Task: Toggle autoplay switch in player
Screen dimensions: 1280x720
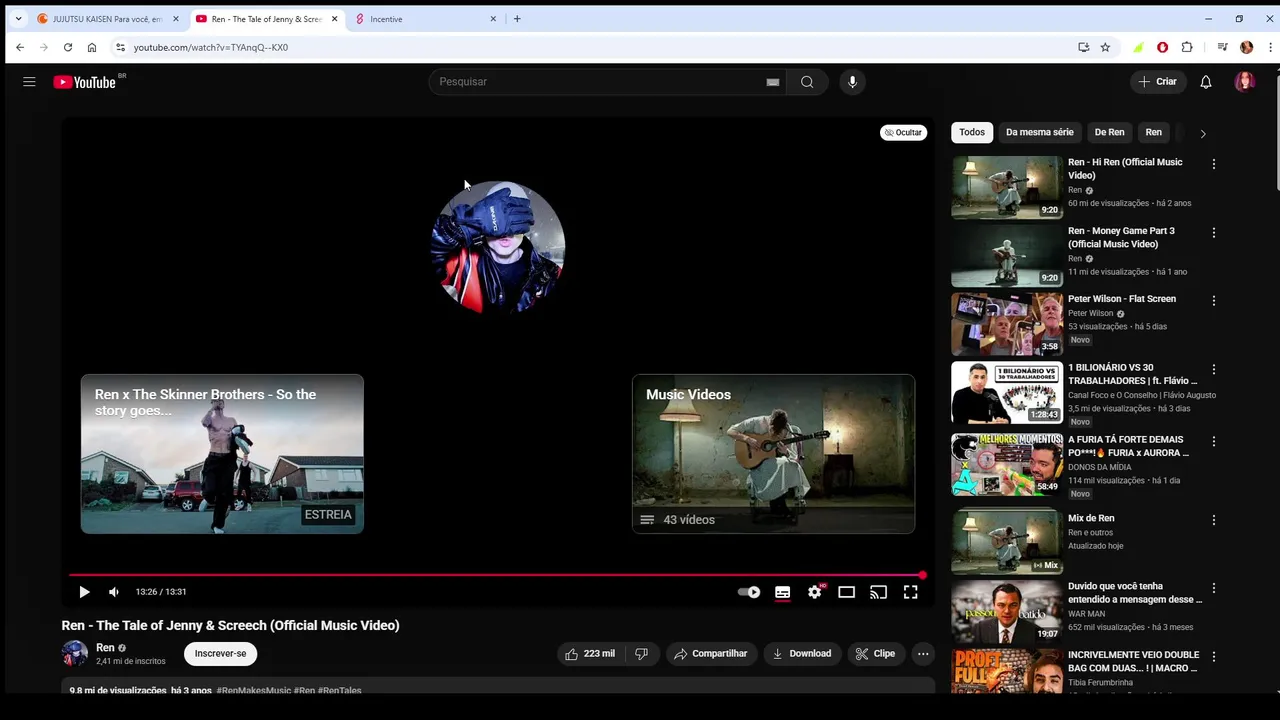Action: 749,592
